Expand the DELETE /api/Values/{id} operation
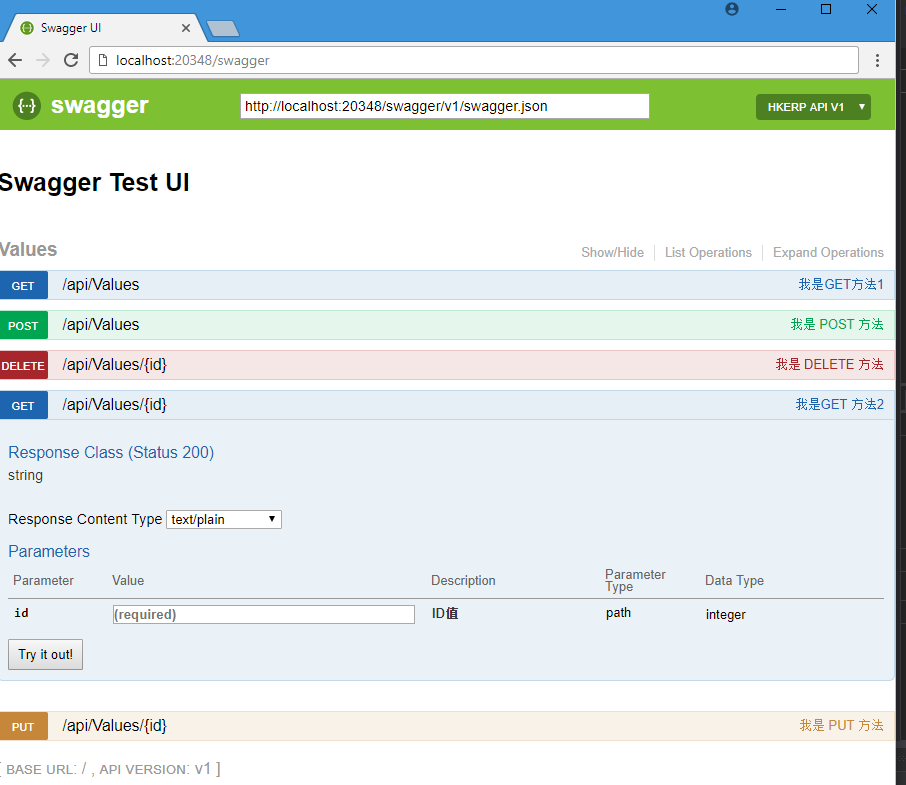Image resolution: width=906 pixels, height=785 pixels. tap(447, 365)
